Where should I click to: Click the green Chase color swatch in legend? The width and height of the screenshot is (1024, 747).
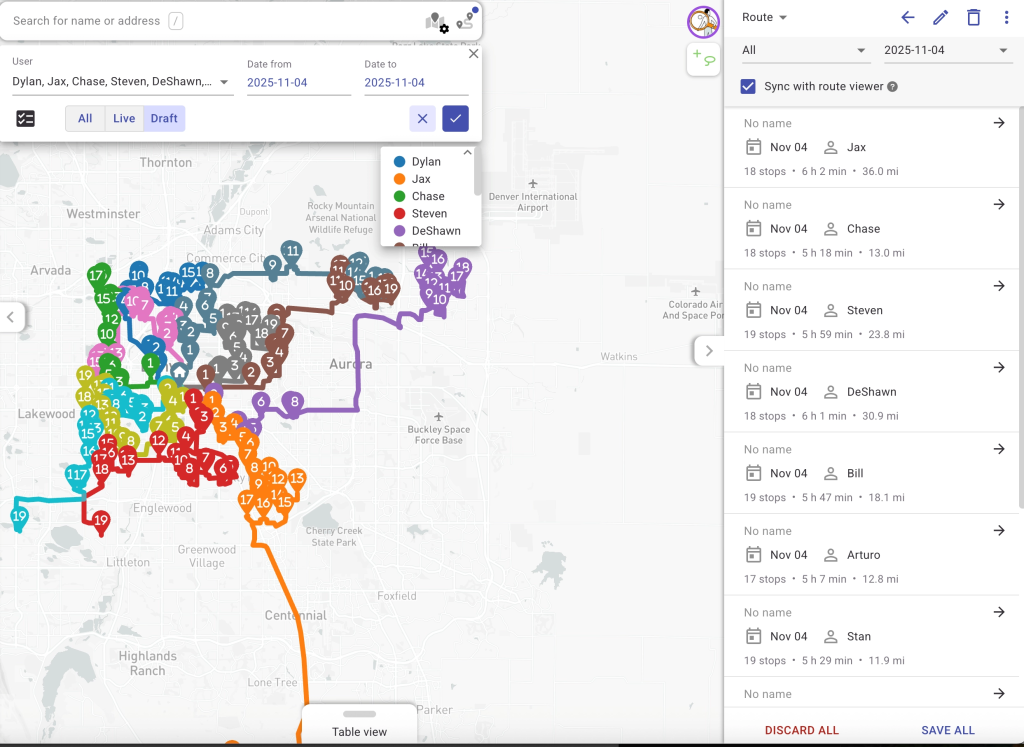pyautogui.click(x=400, y=196)
